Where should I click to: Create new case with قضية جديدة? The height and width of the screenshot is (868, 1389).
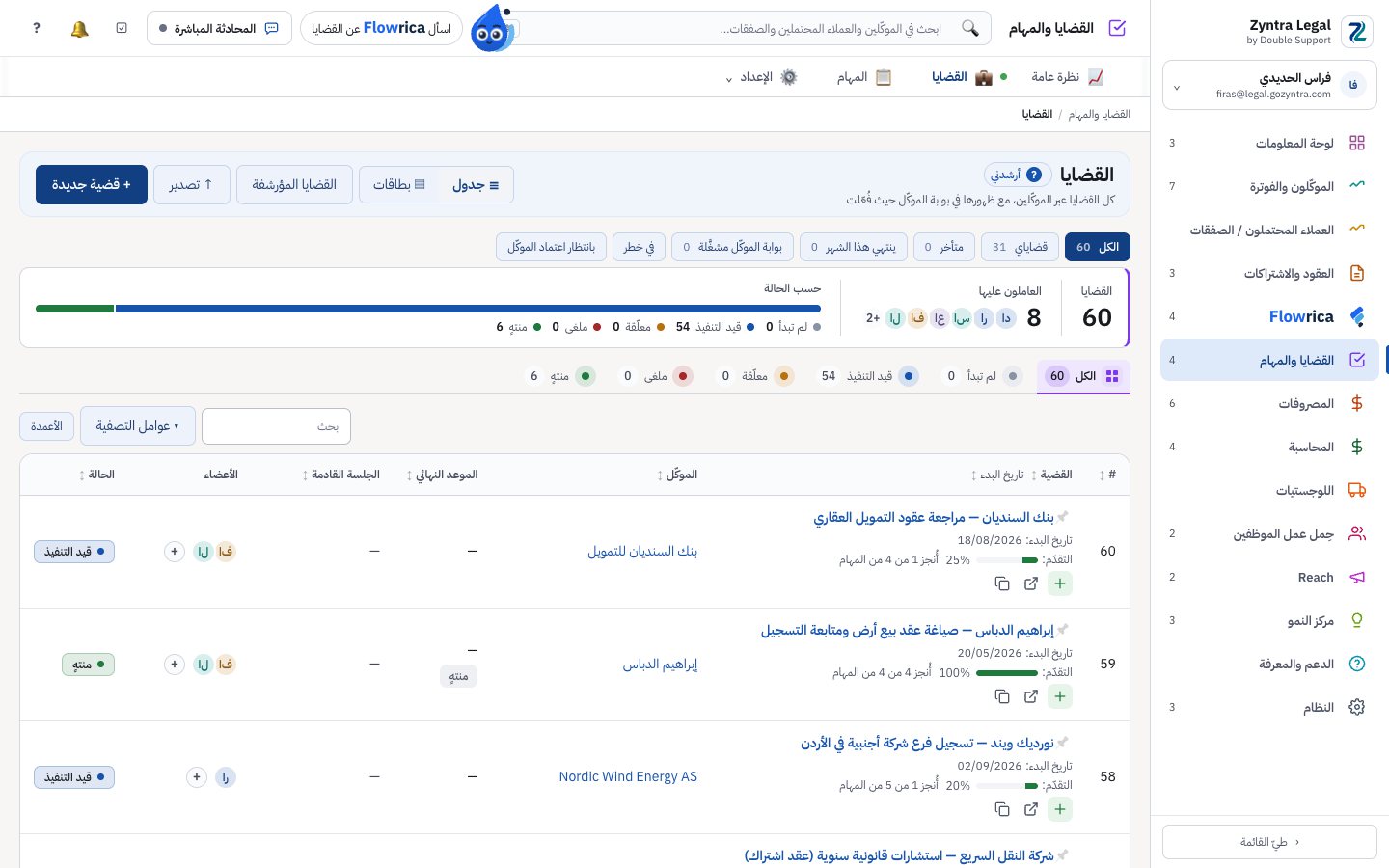[92, 184]
